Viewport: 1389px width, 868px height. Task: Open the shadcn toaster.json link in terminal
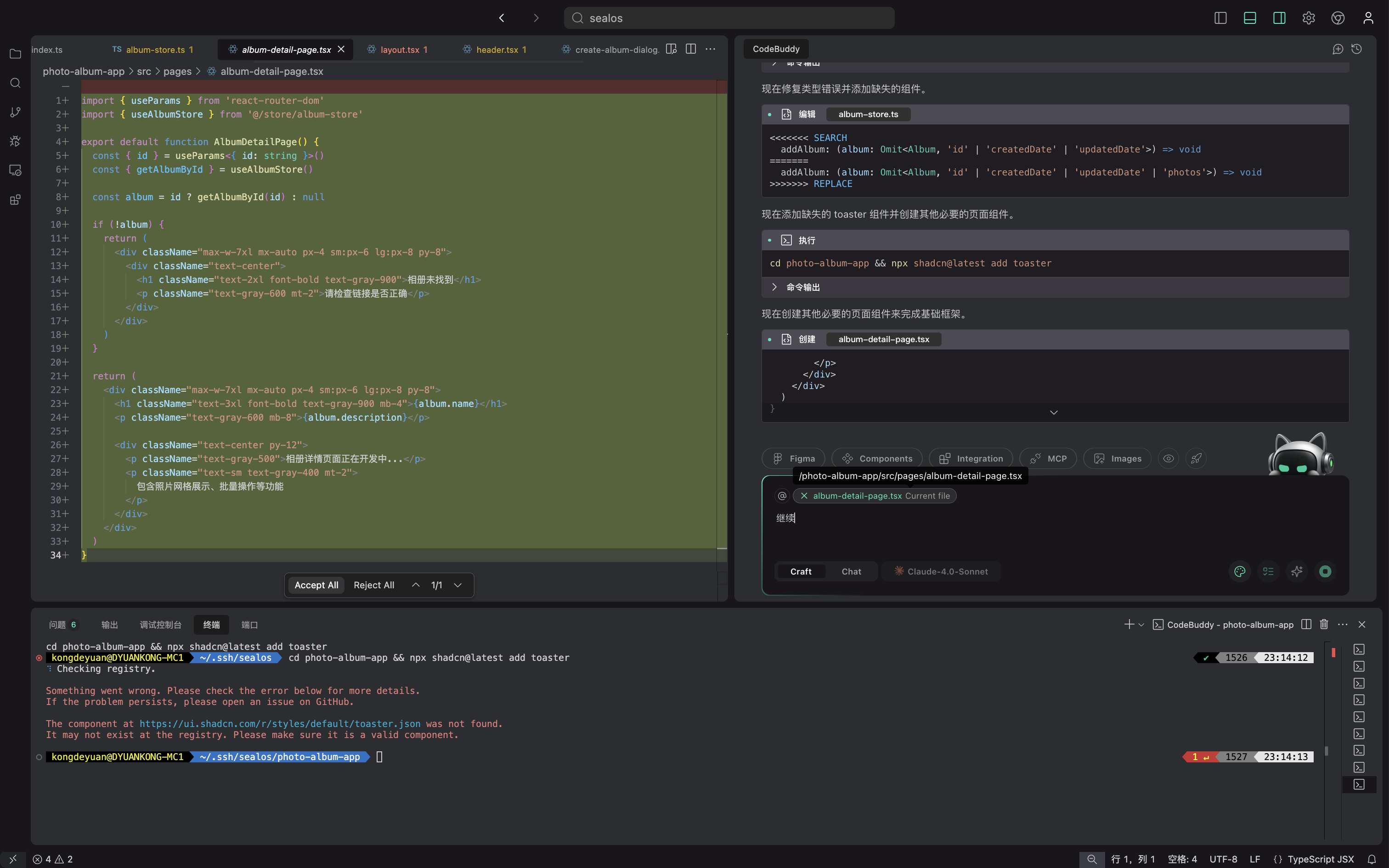click(280, 724)
